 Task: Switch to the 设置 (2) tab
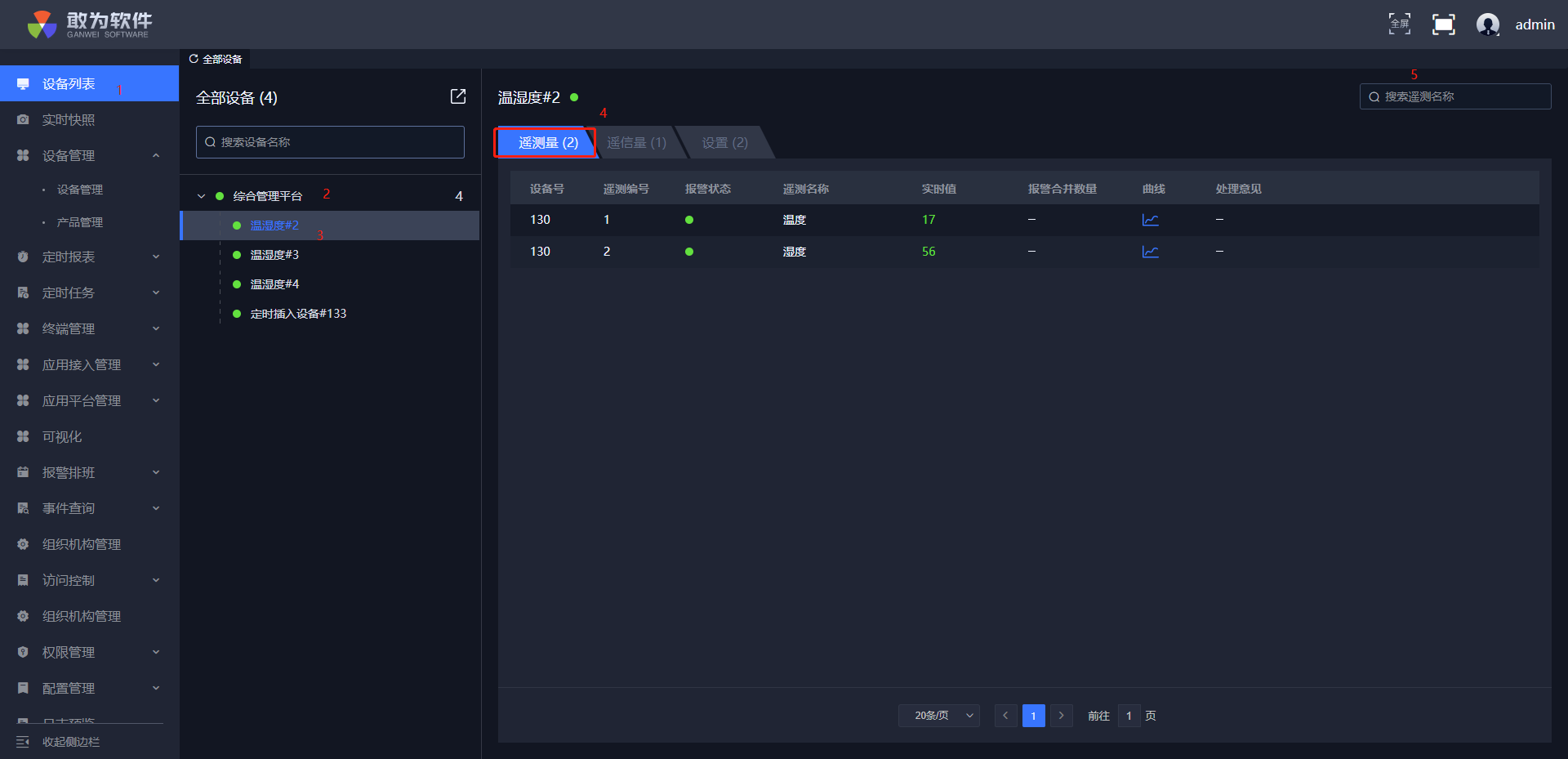(x=724, y=143)
